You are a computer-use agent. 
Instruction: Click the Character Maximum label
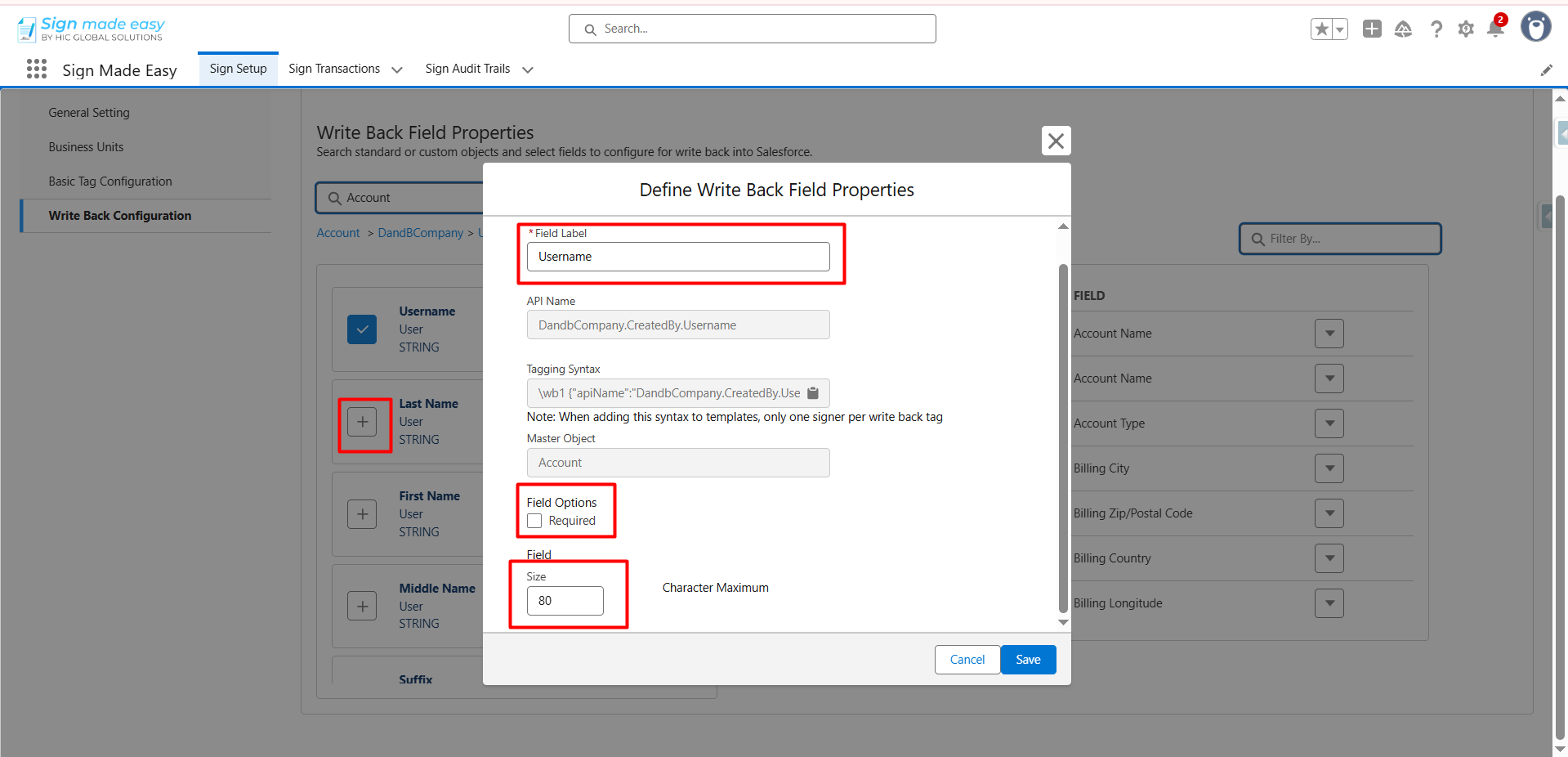tap(716, 588)
